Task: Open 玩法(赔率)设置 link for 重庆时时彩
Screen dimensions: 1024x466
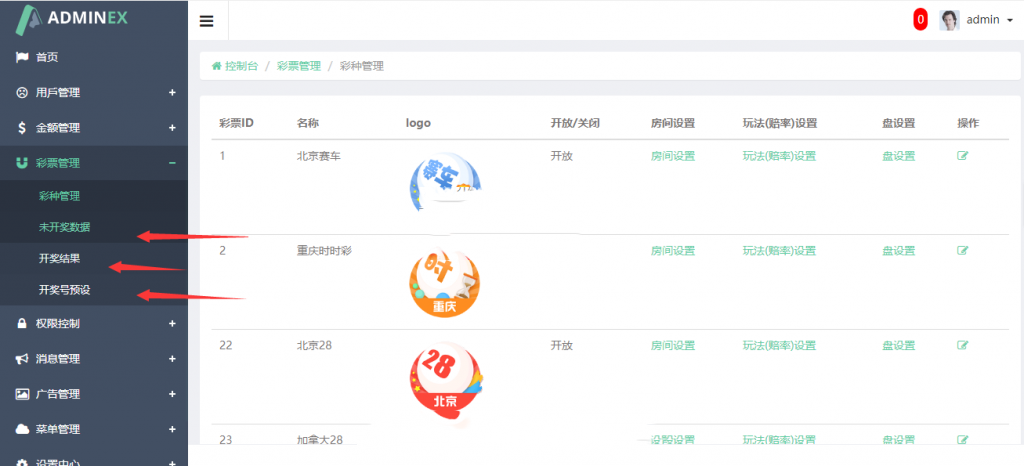Action: (x=779, y=251)
